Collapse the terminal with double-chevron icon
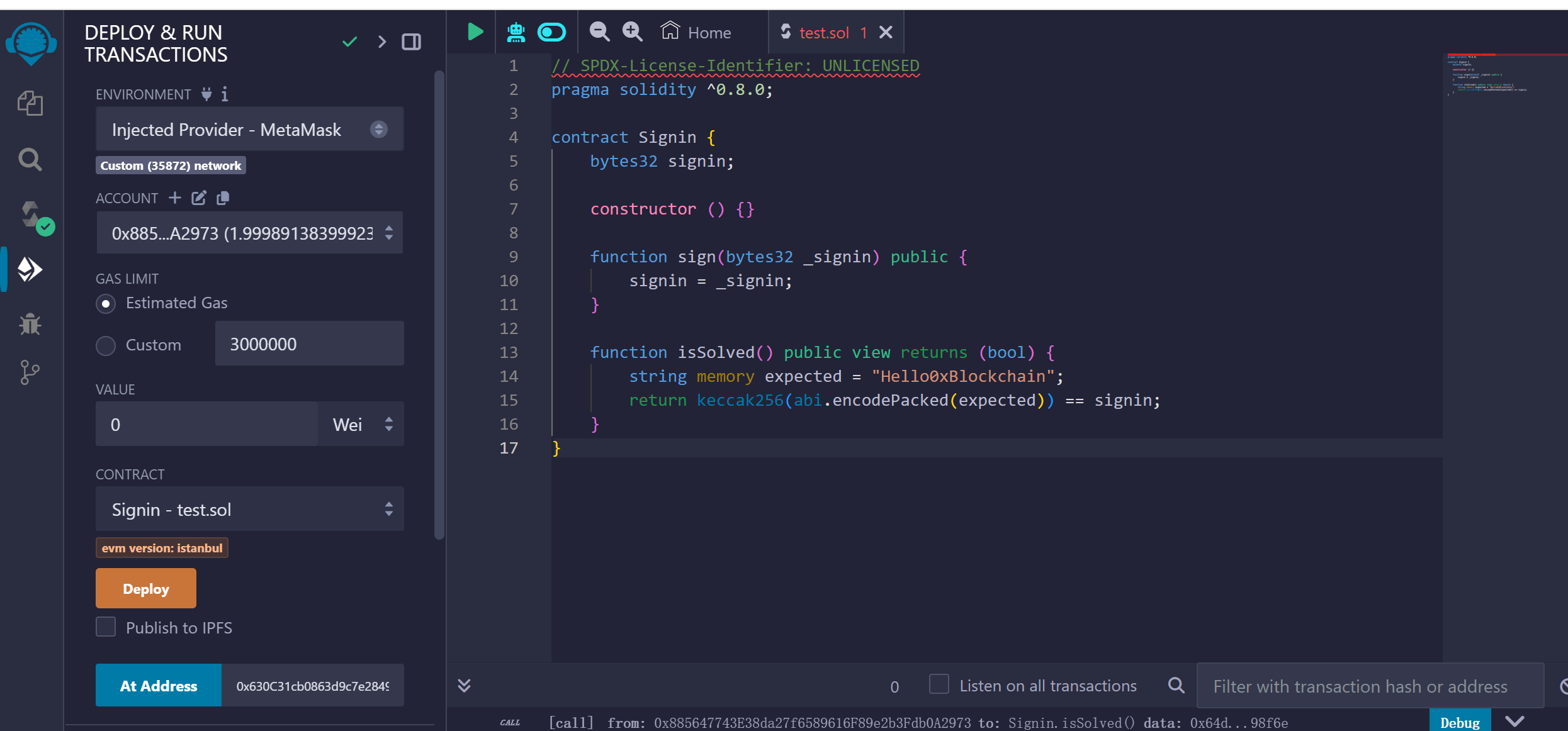 tap(465, 685)
